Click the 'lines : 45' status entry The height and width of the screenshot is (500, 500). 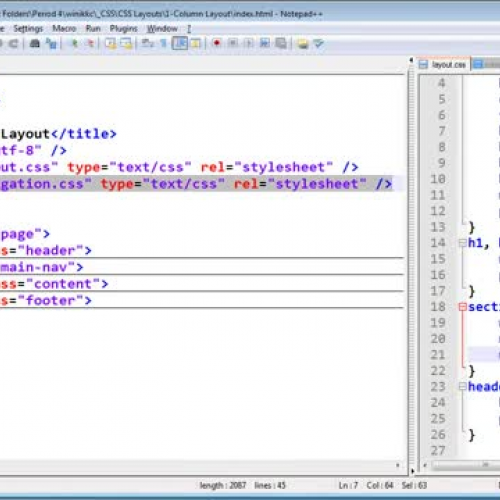[x=270, y=485]
